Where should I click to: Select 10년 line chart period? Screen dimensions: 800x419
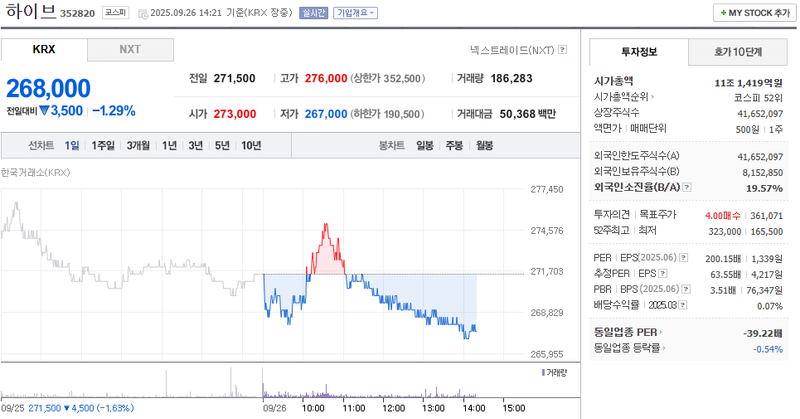pyautogui.click(x=251, y=145)
